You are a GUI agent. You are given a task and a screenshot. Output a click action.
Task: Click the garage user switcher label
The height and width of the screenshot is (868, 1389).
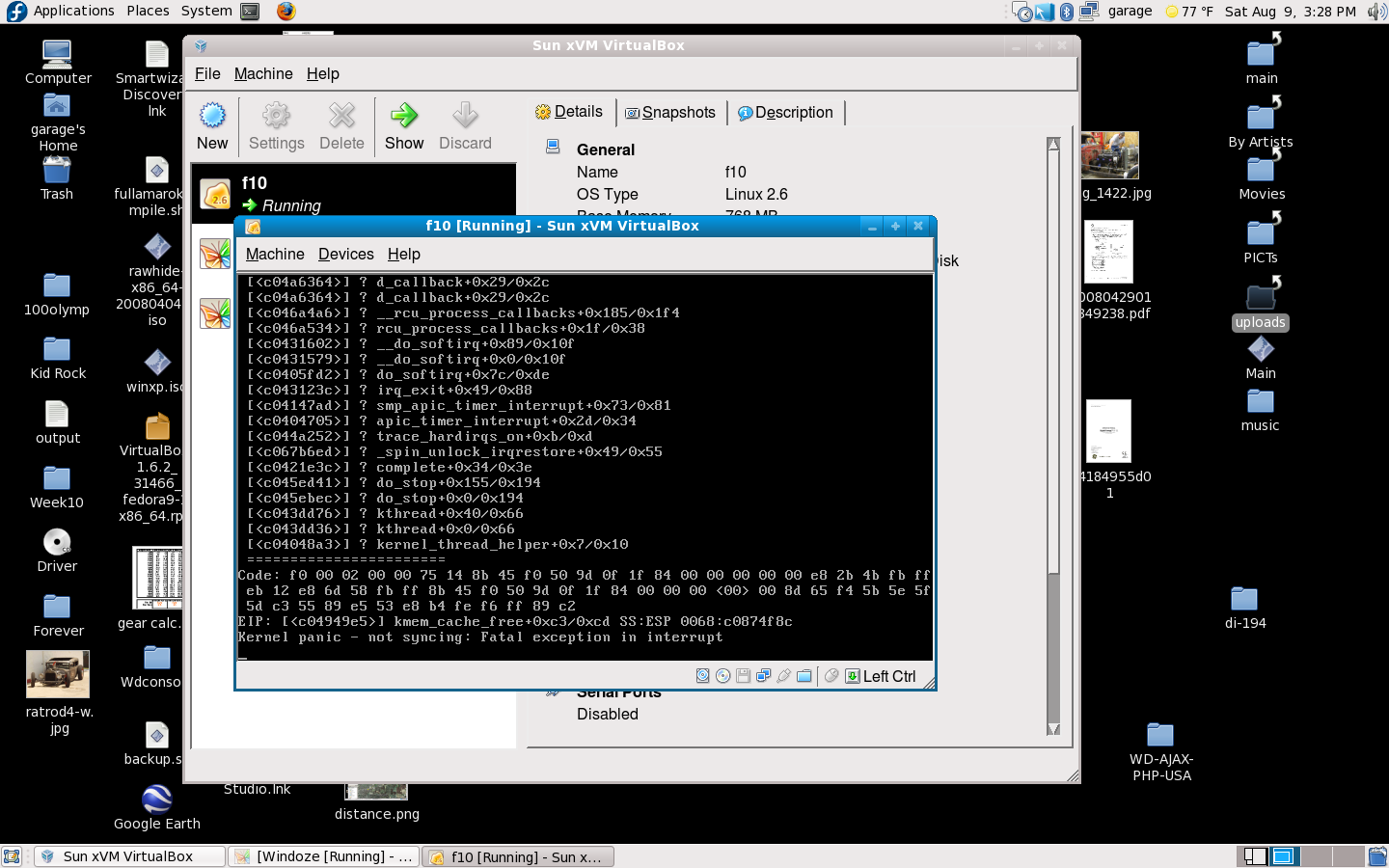click(x=1130, y=11)
